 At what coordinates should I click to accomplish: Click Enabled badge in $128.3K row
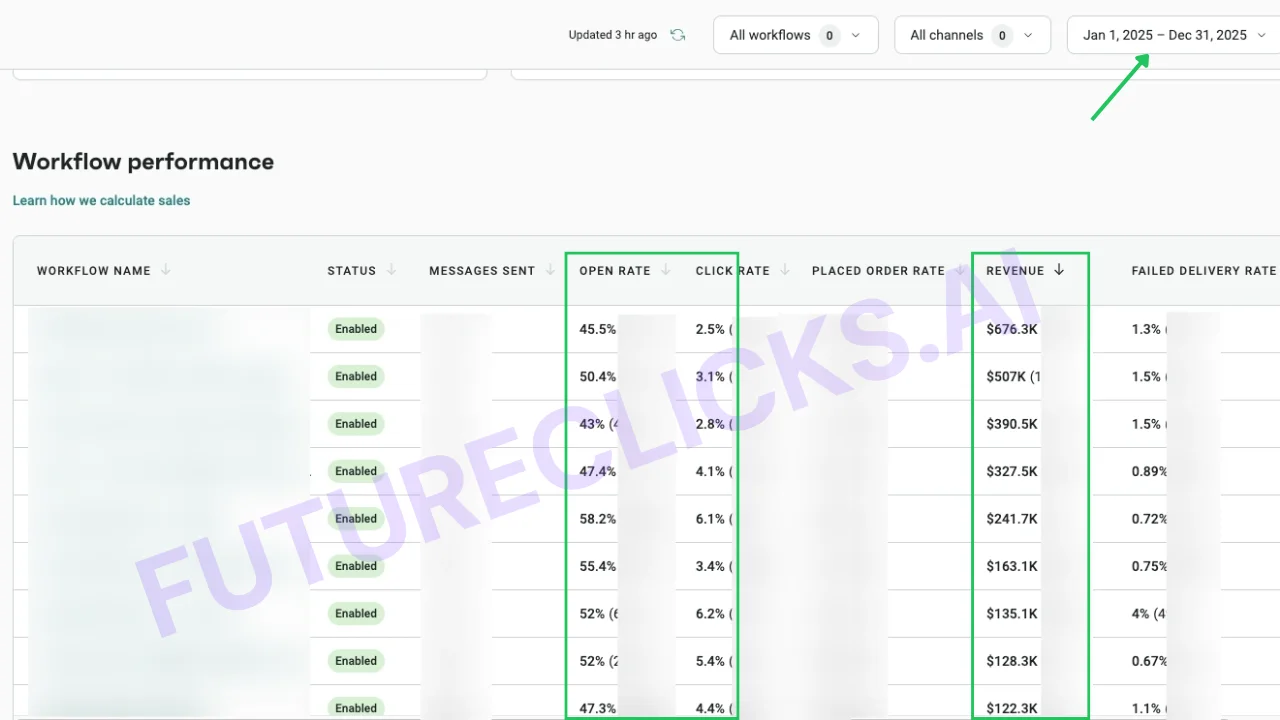tap(356, 661)
